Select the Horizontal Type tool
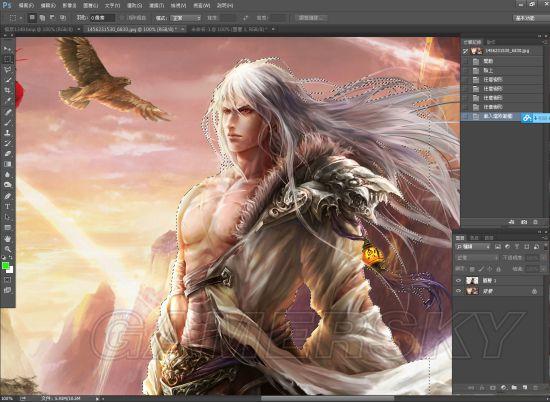The width and height of the screenshot is (550, 402). tap(7, 207)
